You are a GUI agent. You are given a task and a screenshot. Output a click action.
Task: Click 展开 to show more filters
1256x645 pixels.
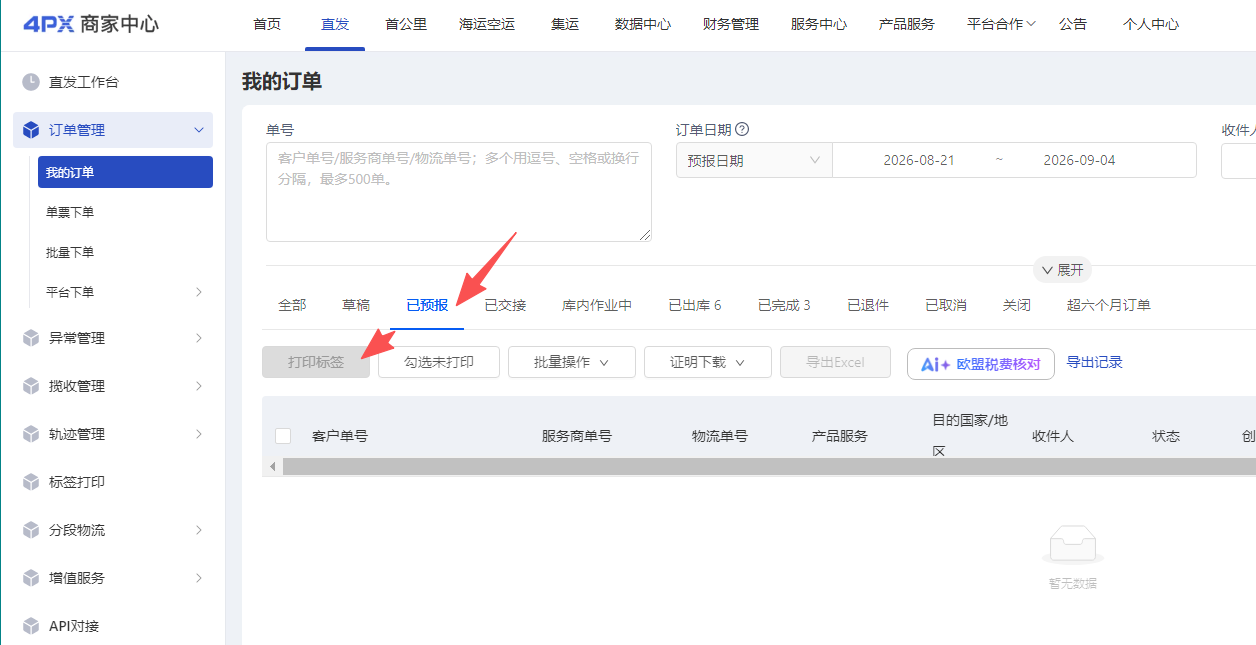pos(1062,270)
